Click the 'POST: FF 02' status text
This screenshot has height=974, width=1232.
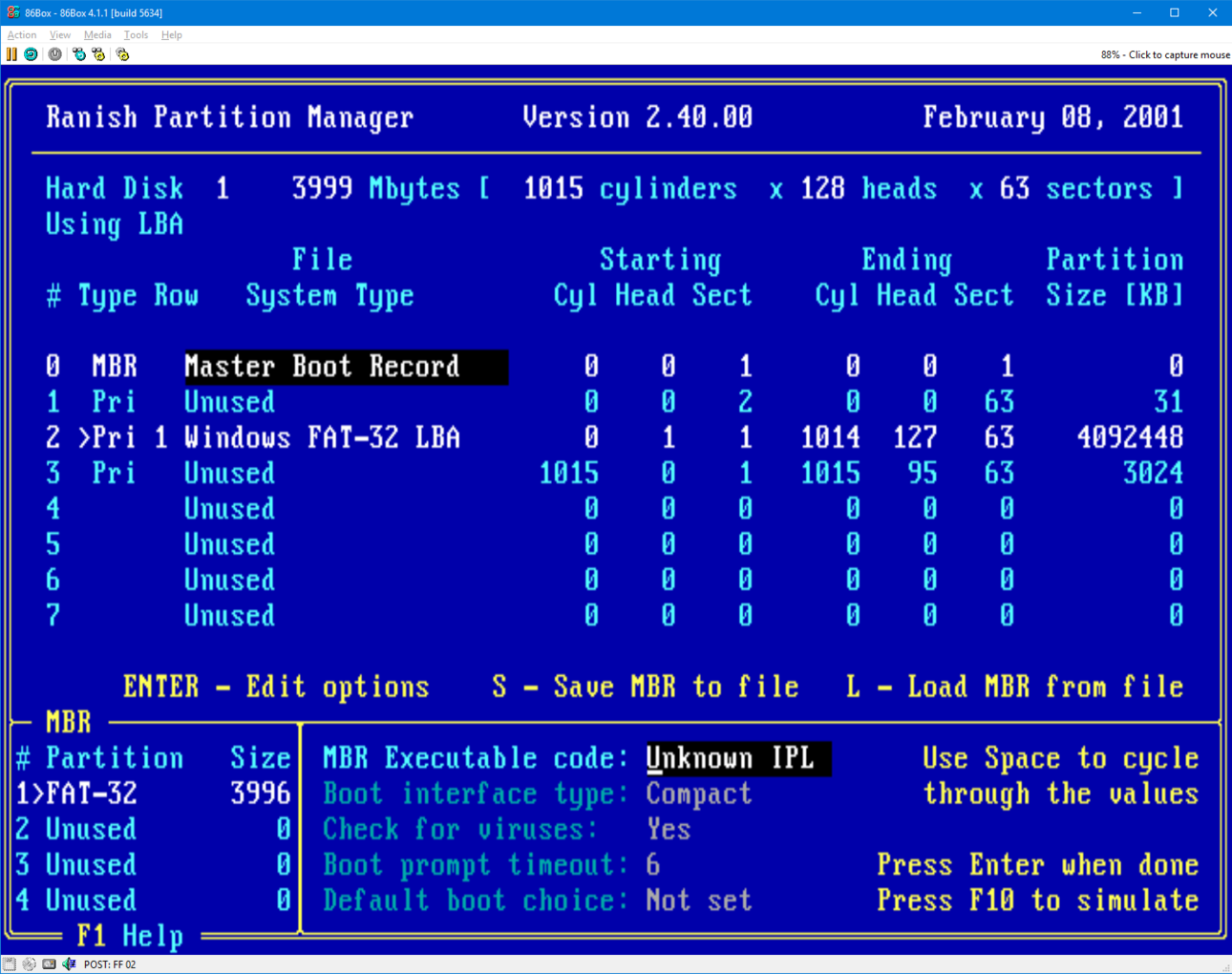tap(110, 964)
